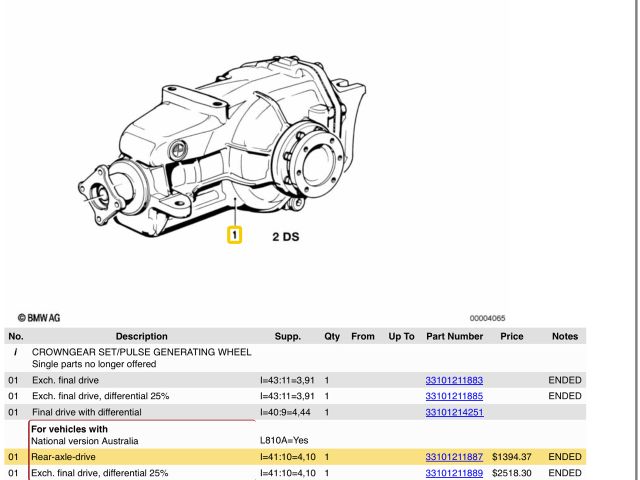Follow the 33101214251 part link
The image size is (640, 480).
pos(454,412)
